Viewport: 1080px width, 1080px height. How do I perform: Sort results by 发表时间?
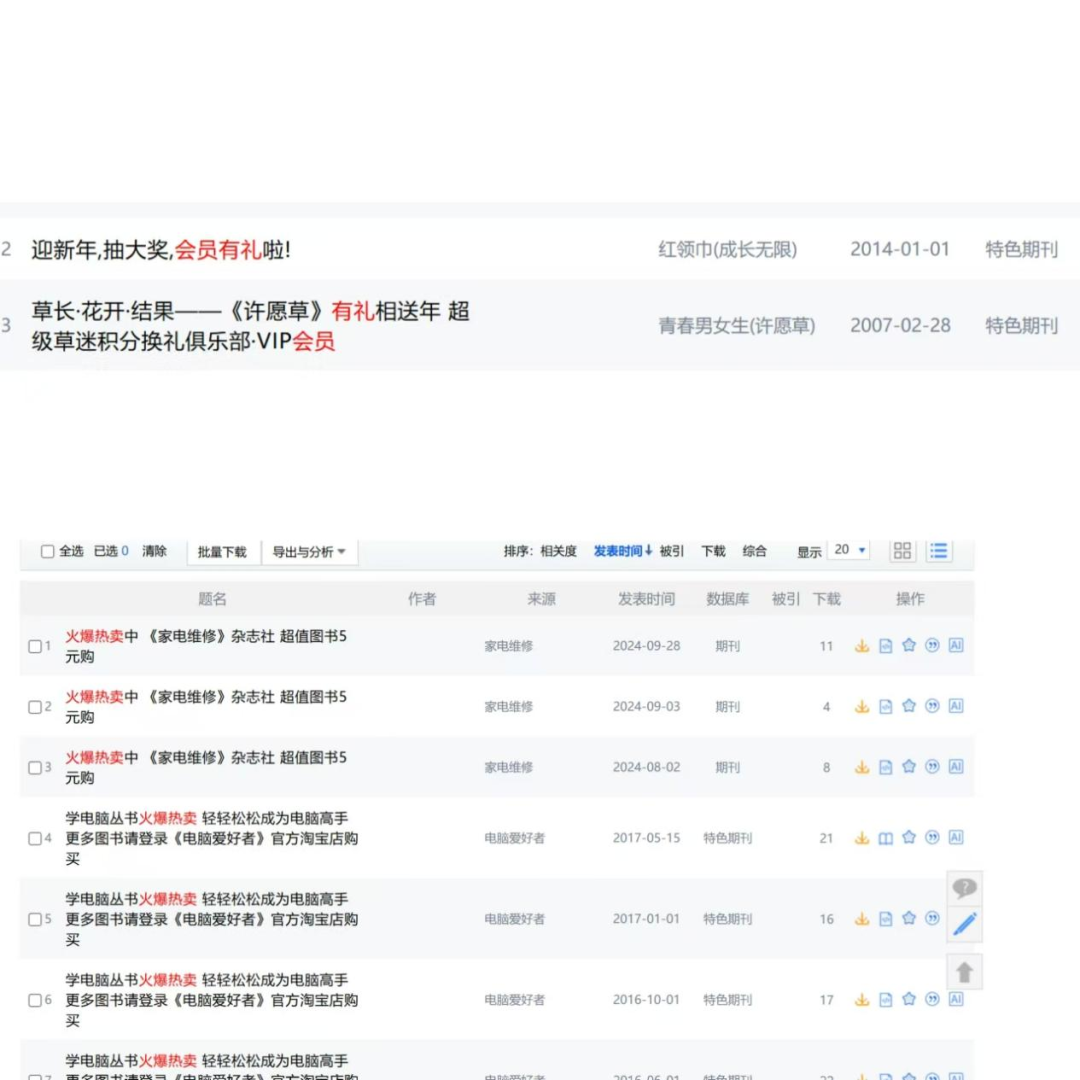tap(623, 551)
